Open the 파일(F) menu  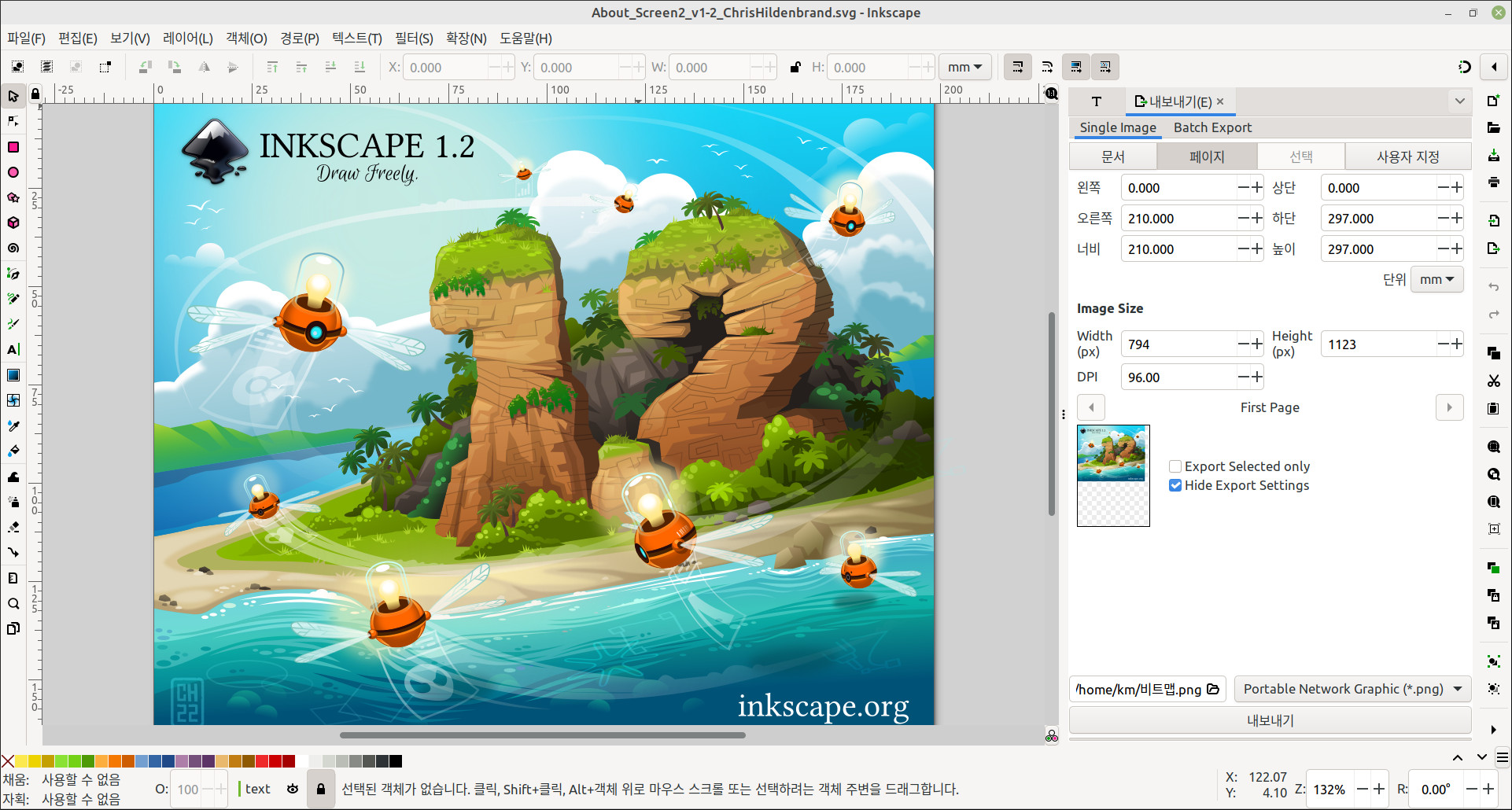(x=26, y=38)
